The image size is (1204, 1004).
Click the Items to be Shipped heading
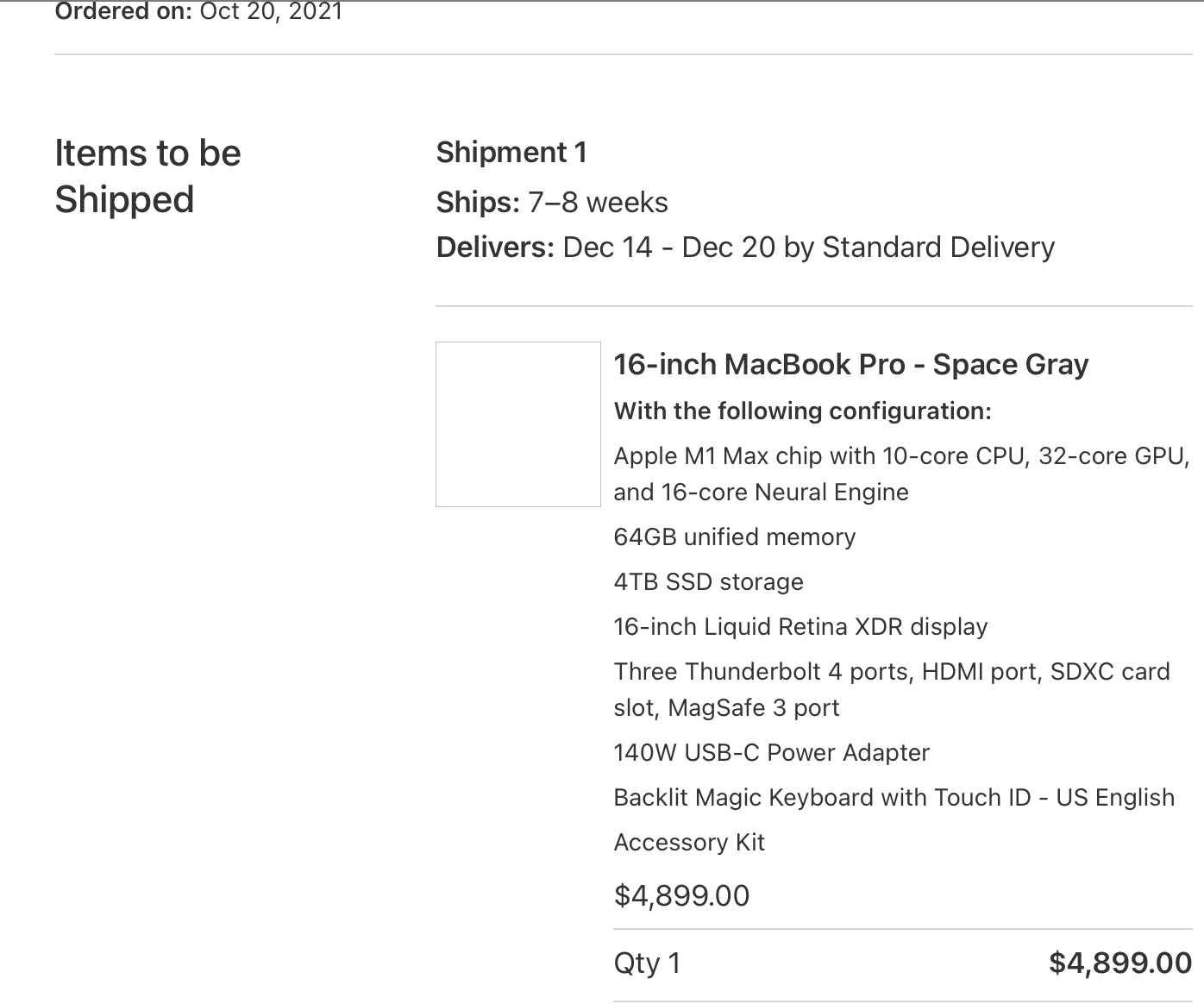(147, 176)
